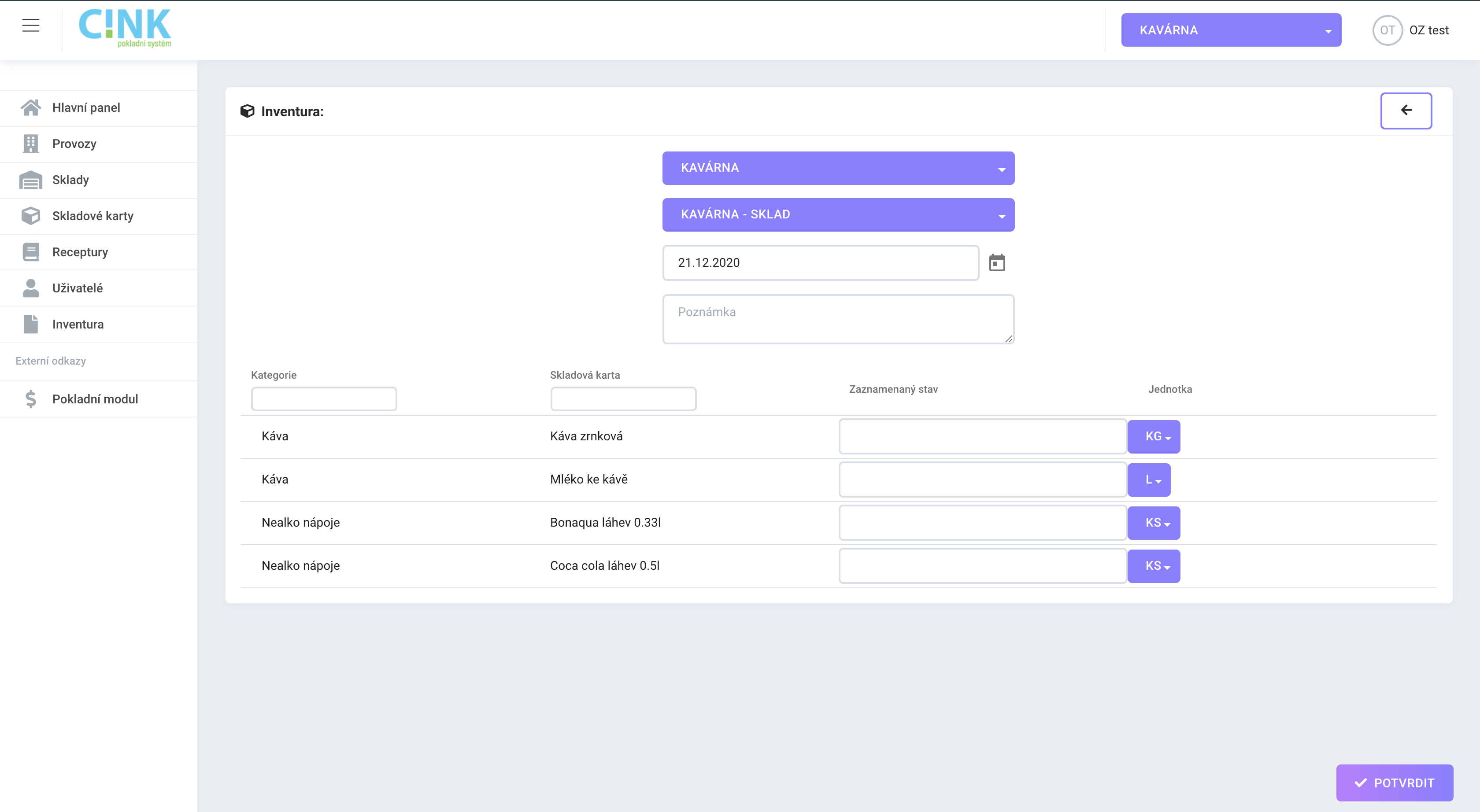Click the building icon beside Provozy
Image resolution: width=1480 pixels, height=812 pixels.
pyautogui.click(x=30, y=144)
